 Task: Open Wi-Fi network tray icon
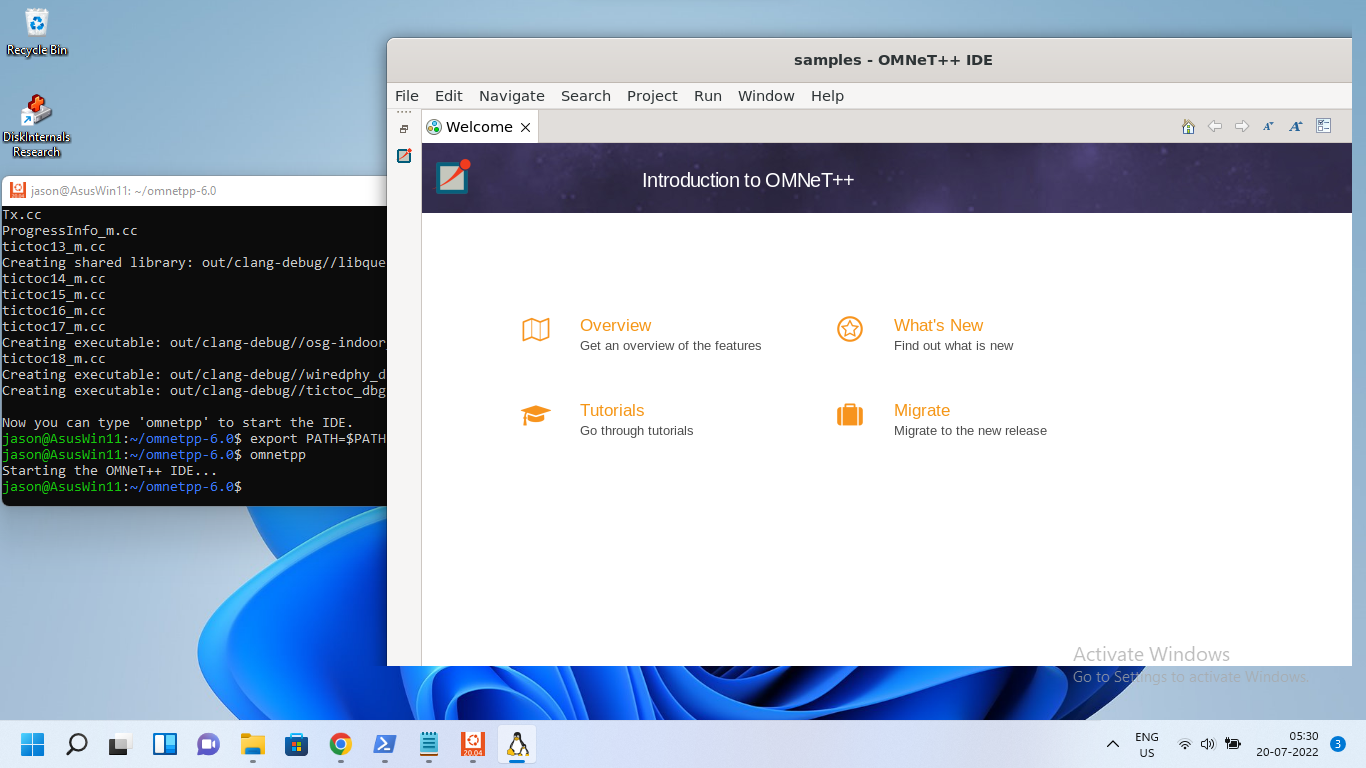[1185, 744]
